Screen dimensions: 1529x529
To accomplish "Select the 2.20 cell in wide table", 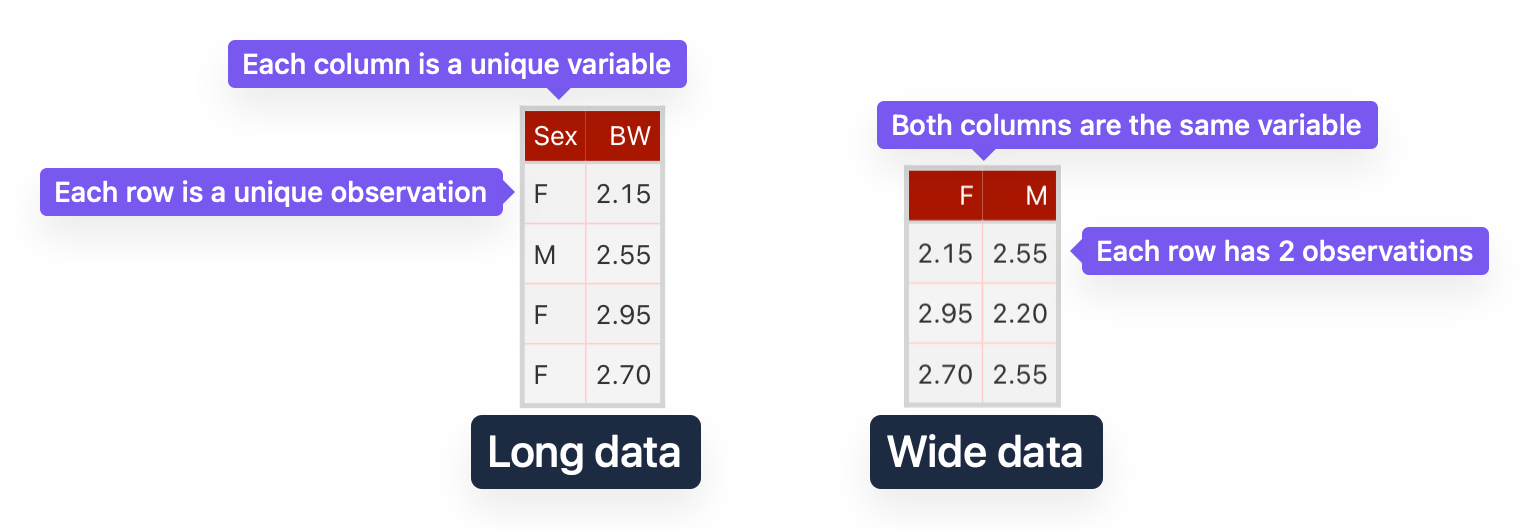I will (x=1019, y=313).
